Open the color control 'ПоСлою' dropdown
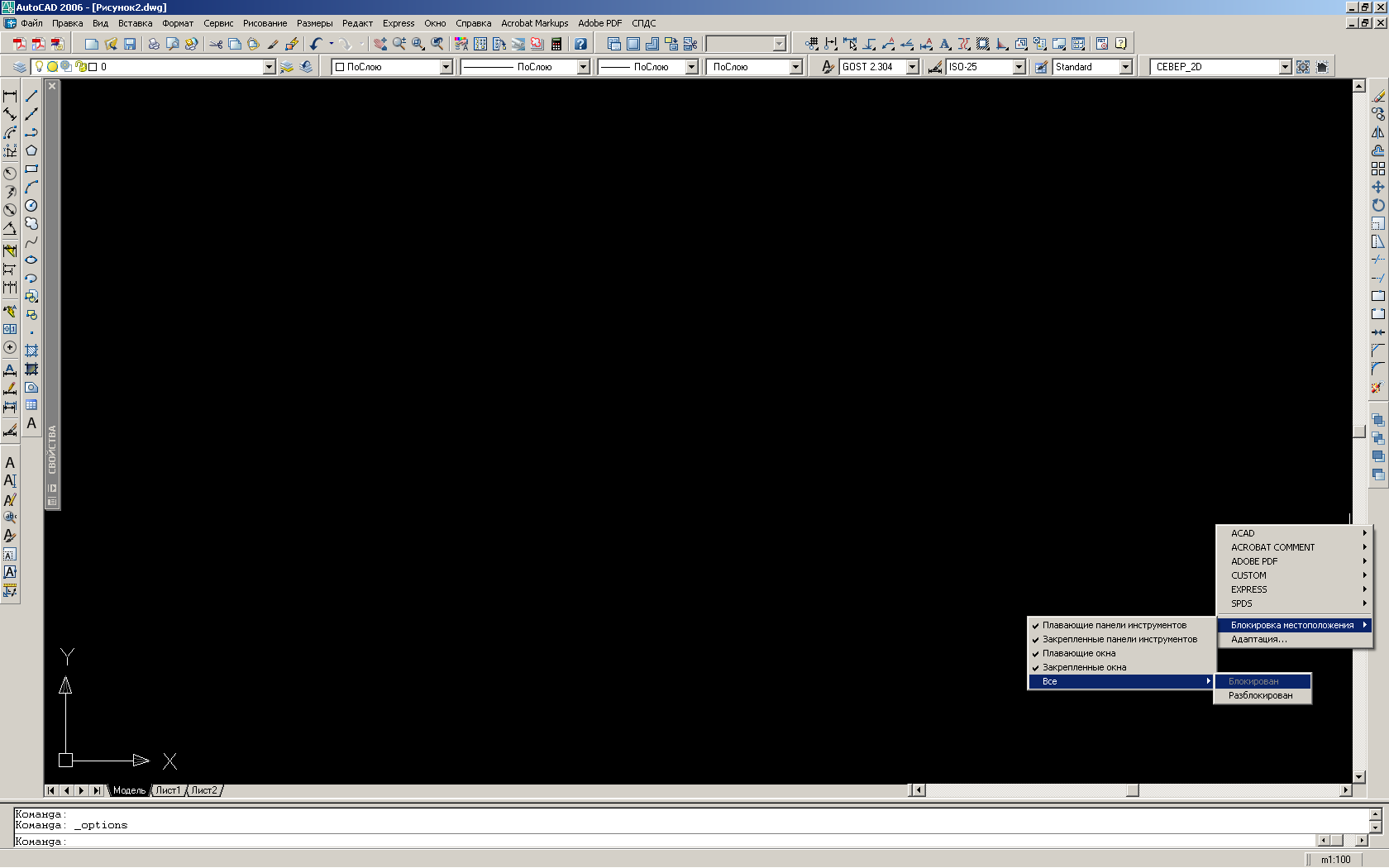 [x=446, y=67]
